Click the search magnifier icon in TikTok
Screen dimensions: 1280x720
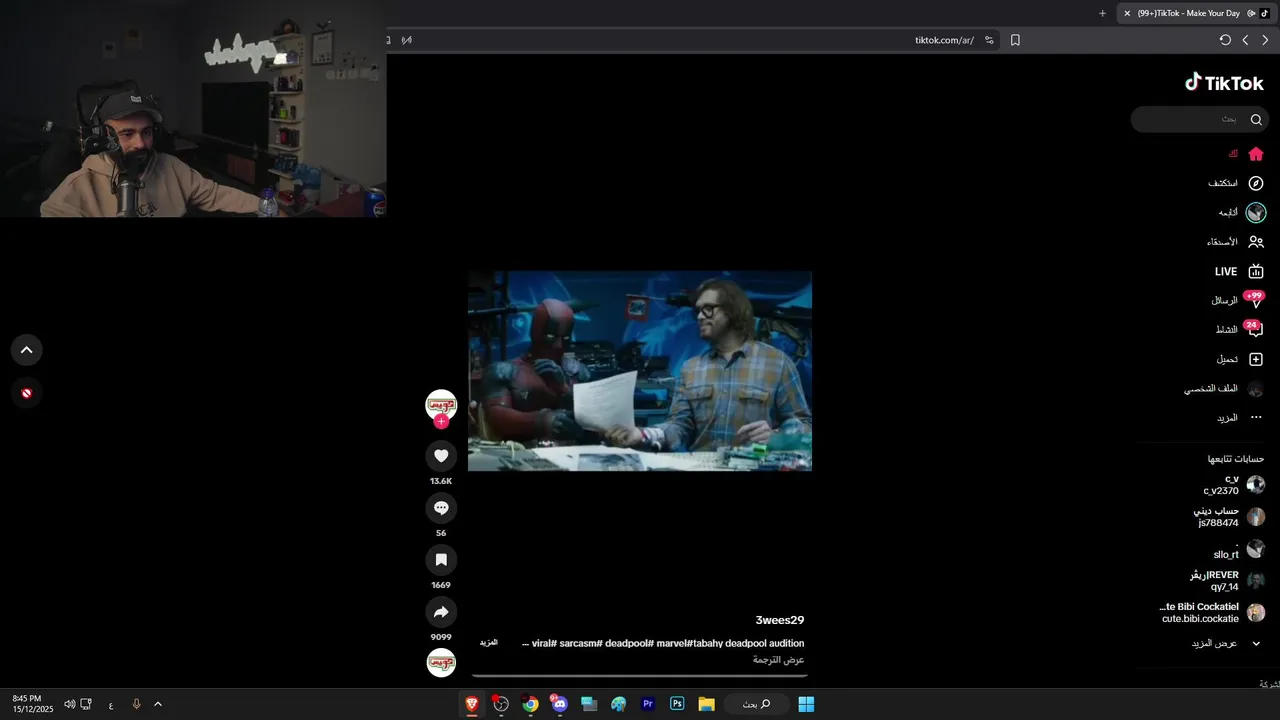click(1256, 119)
